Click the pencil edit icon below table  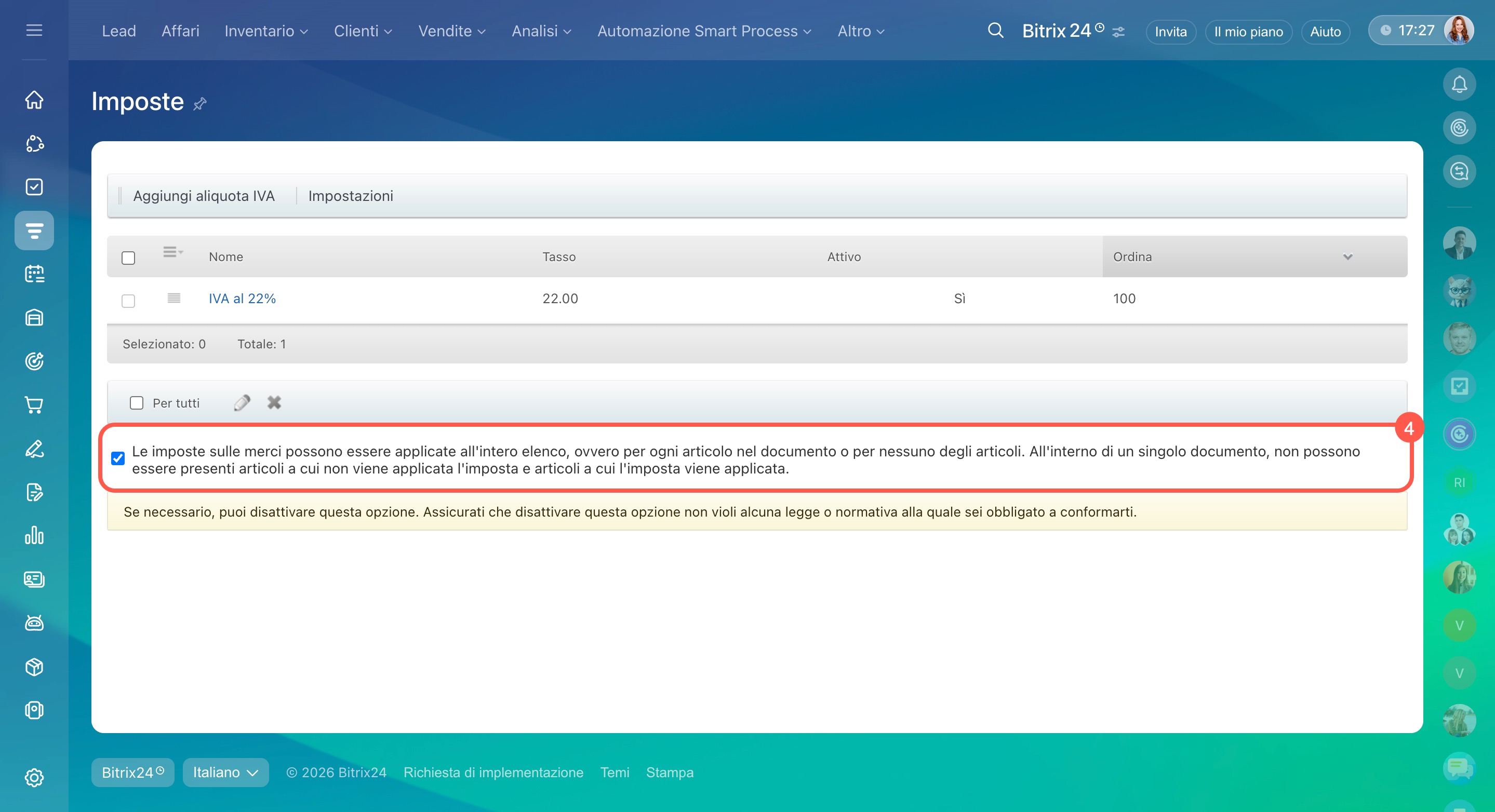pos(242,402)
